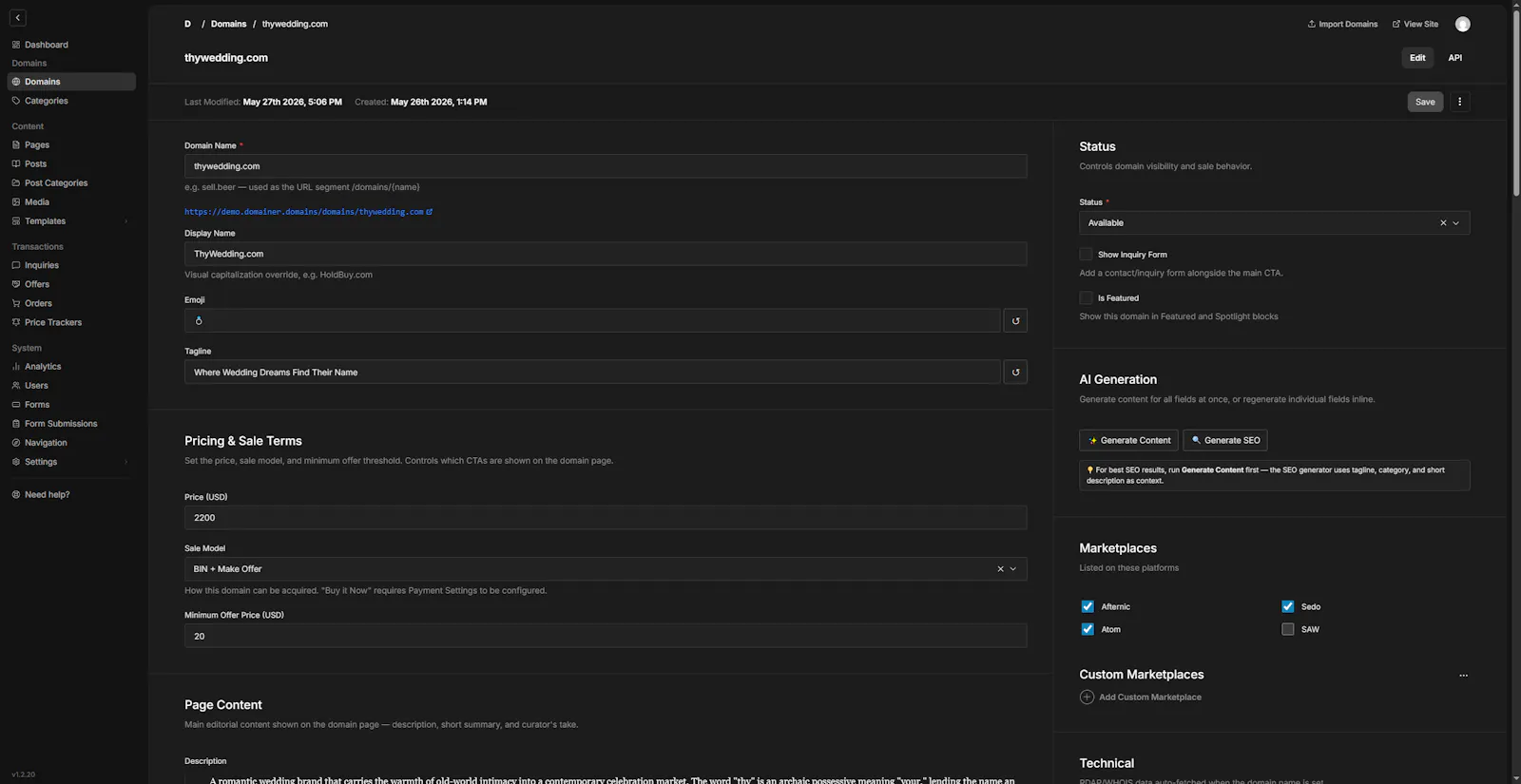Click the Form Submissions icon
The image size is (1521, 784).
pyautogui.click(x=16, y=424)
